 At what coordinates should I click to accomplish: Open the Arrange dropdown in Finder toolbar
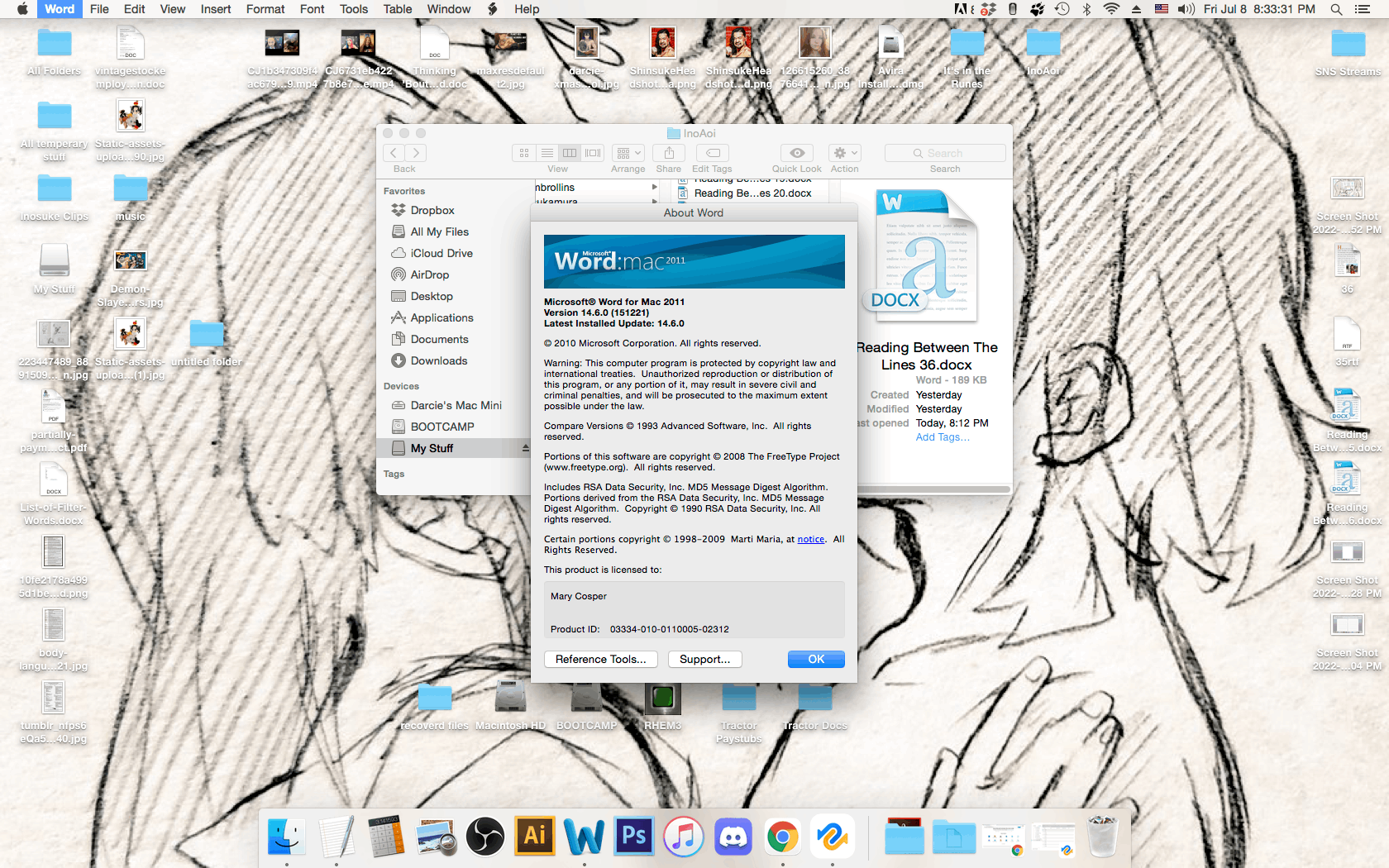628,153
